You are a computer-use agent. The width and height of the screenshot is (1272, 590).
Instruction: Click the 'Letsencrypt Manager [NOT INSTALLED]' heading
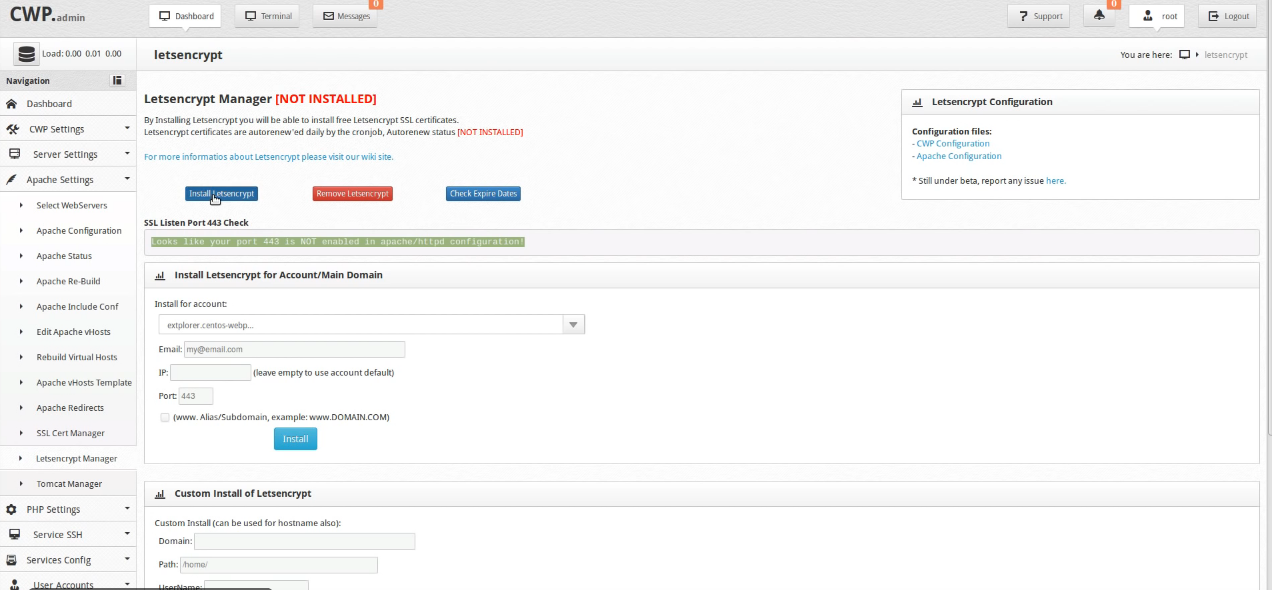[260, 99]
